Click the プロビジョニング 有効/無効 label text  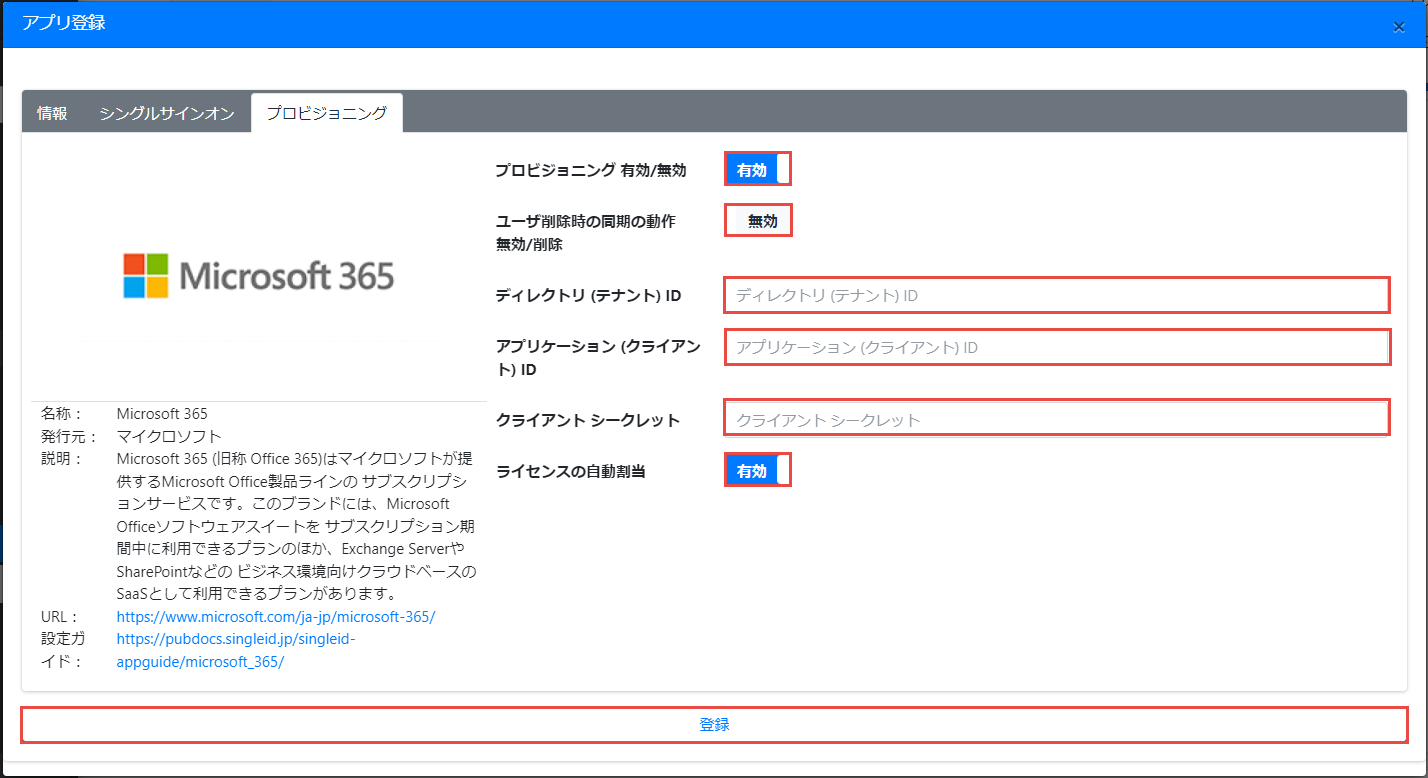pyautogui.click(x=590, y=170)
